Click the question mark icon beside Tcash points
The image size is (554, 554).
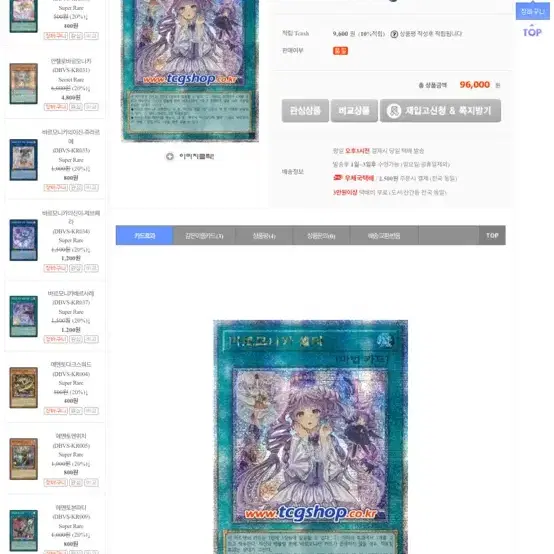pos(394,34)
